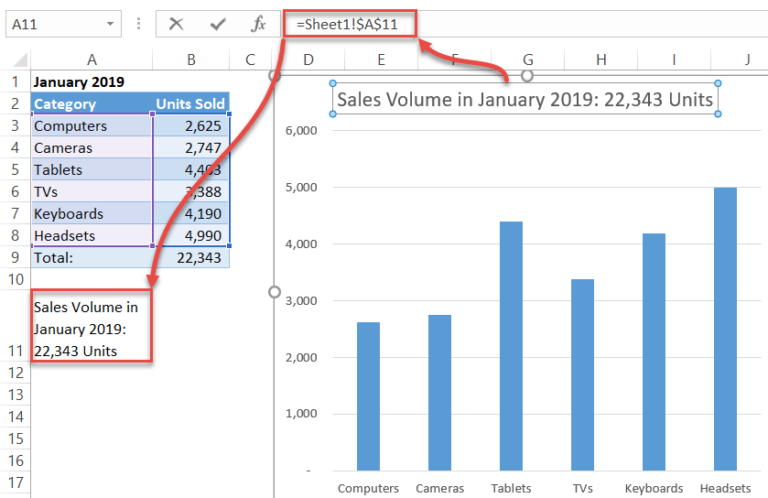Select cell A11 with sales volume text

click(x=92, y=326)
